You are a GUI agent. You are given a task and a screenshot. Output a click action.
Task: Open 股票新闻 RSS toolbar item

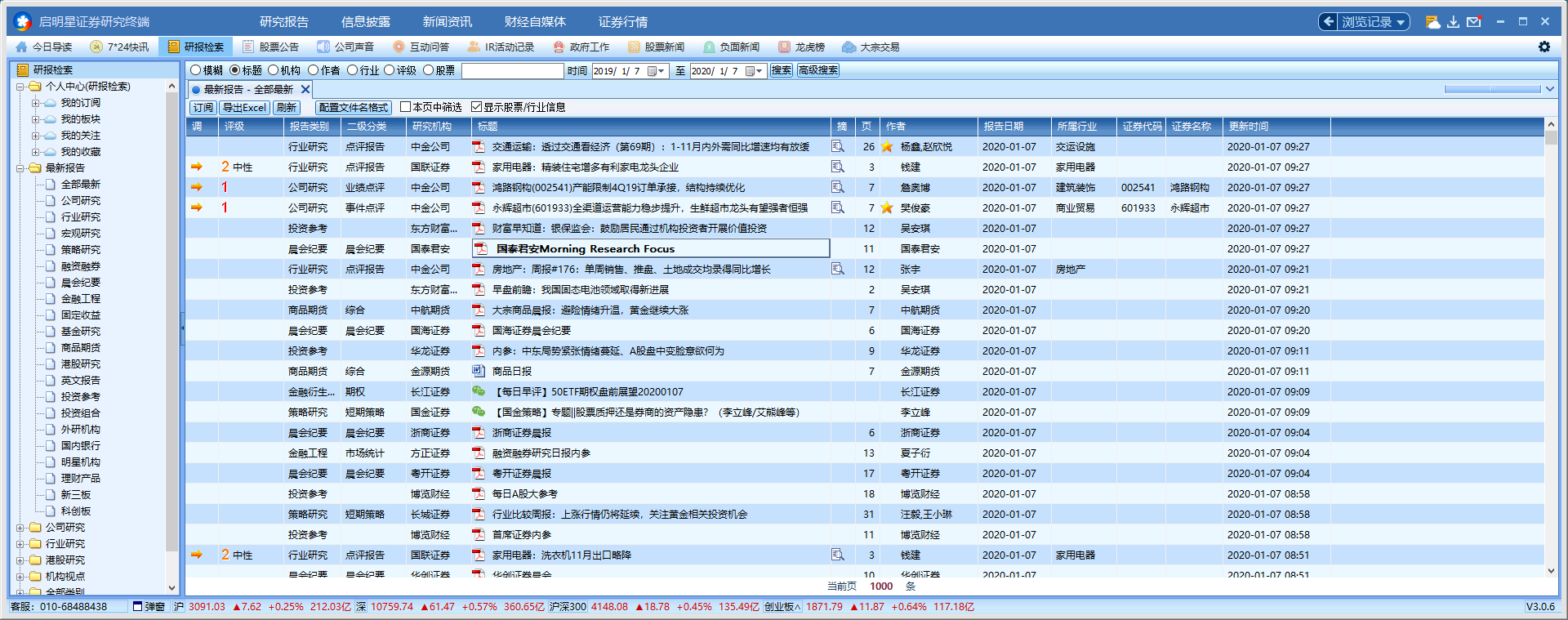tap(656, 47)
